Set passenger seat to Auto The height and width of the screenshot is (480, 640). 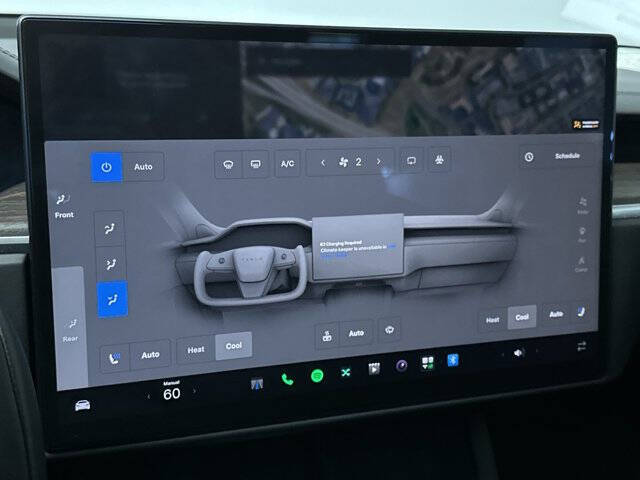point(556,314)
